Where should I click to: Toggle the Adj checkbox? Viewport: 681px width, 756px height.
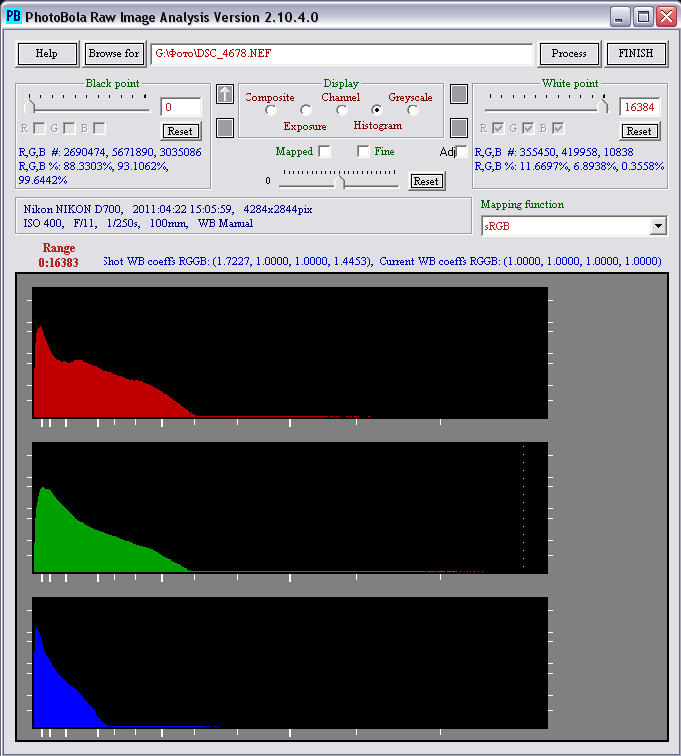click(462, 151)
